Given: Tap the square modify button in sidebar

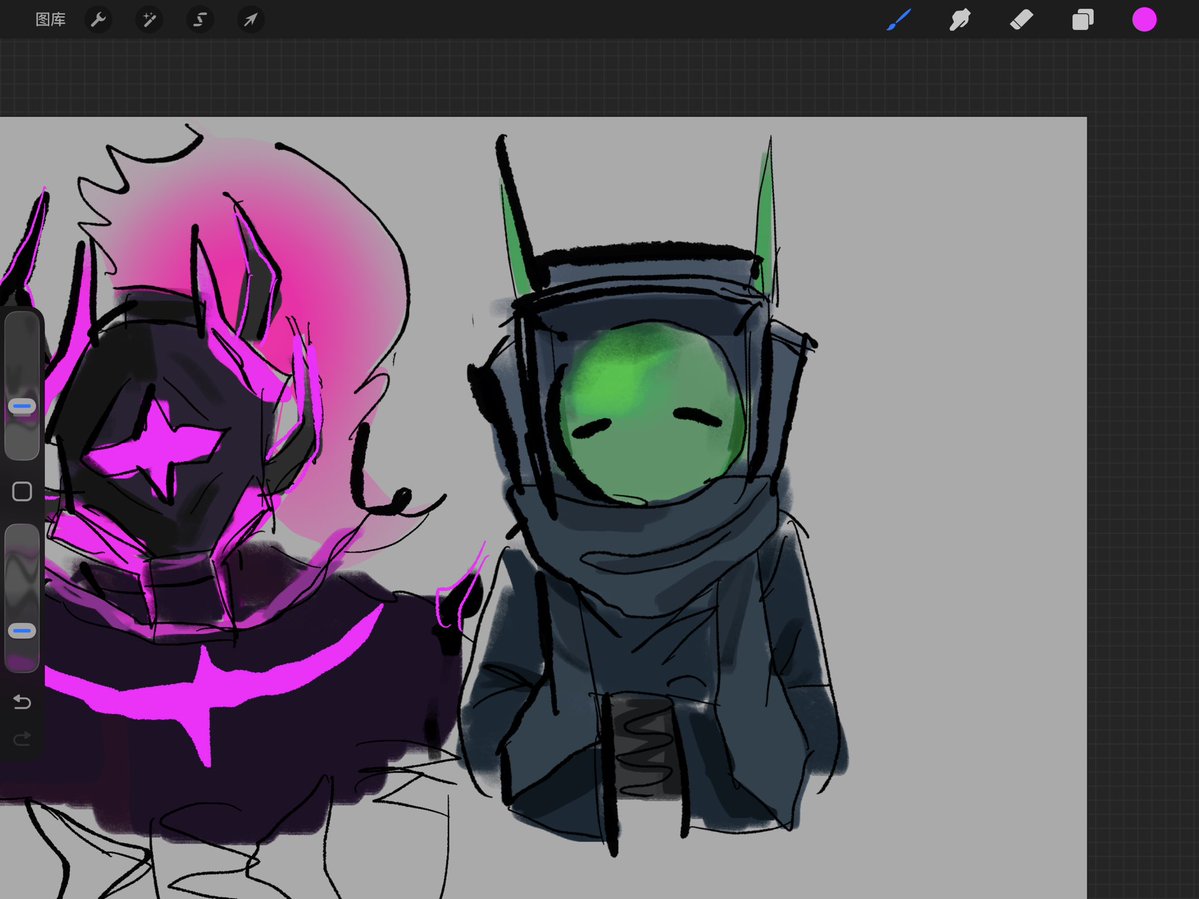Looking at the screenshot, I should click(22, 492).
